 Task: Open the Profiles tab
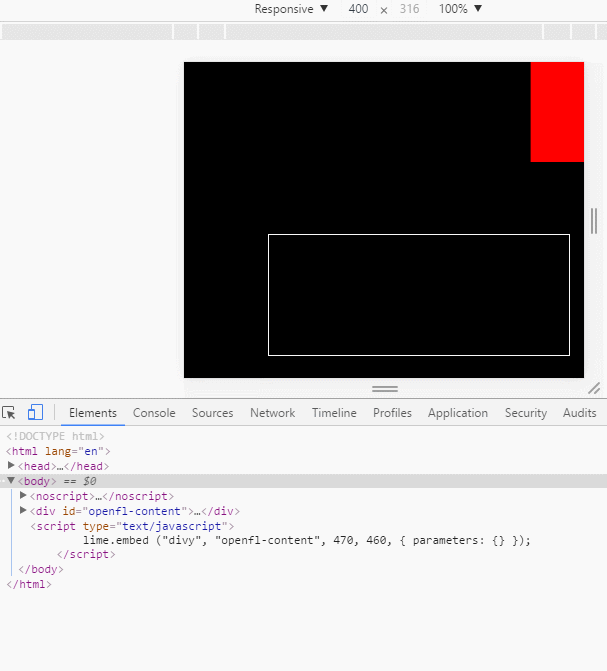pos(392,413)
